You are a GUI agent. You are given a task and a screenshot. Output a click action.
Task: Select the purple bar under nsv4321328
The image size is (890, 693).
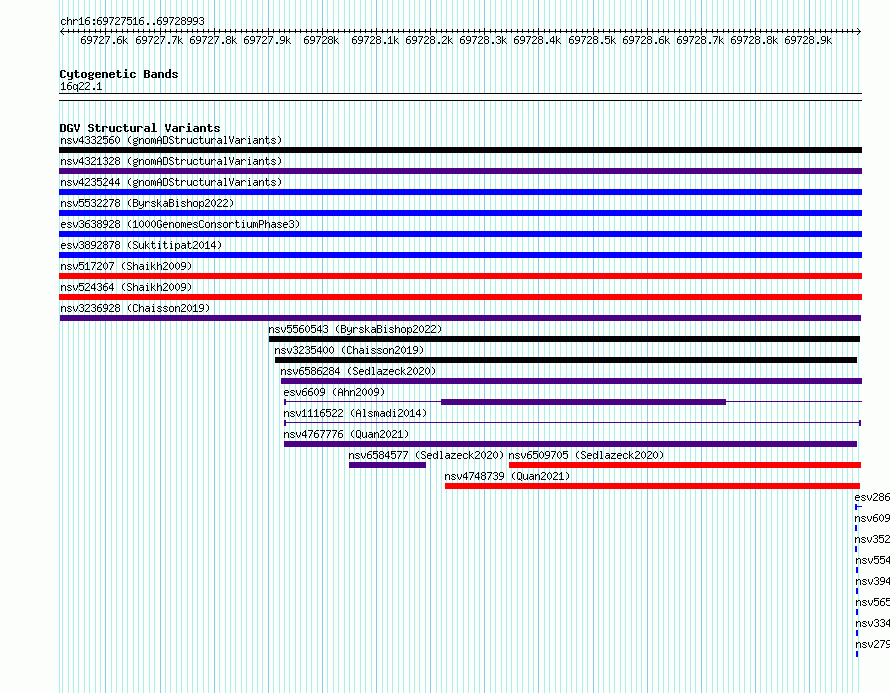point(460,171)
